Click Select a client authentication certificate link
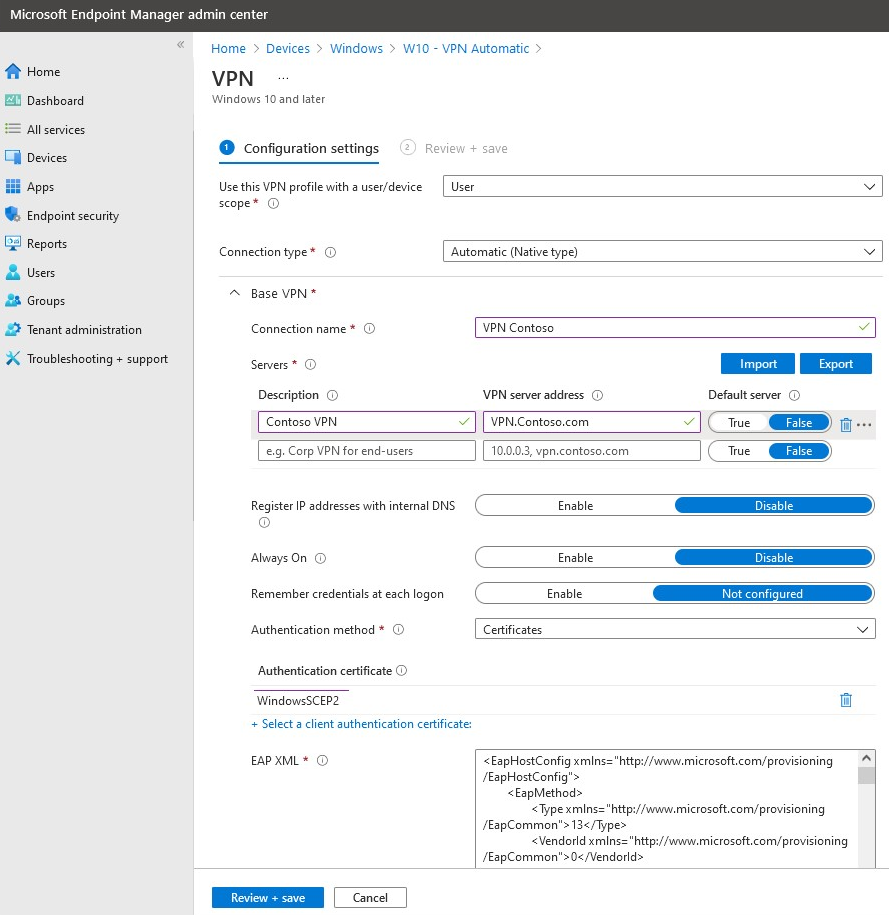 pyautogui.click(x=361, y=724)
